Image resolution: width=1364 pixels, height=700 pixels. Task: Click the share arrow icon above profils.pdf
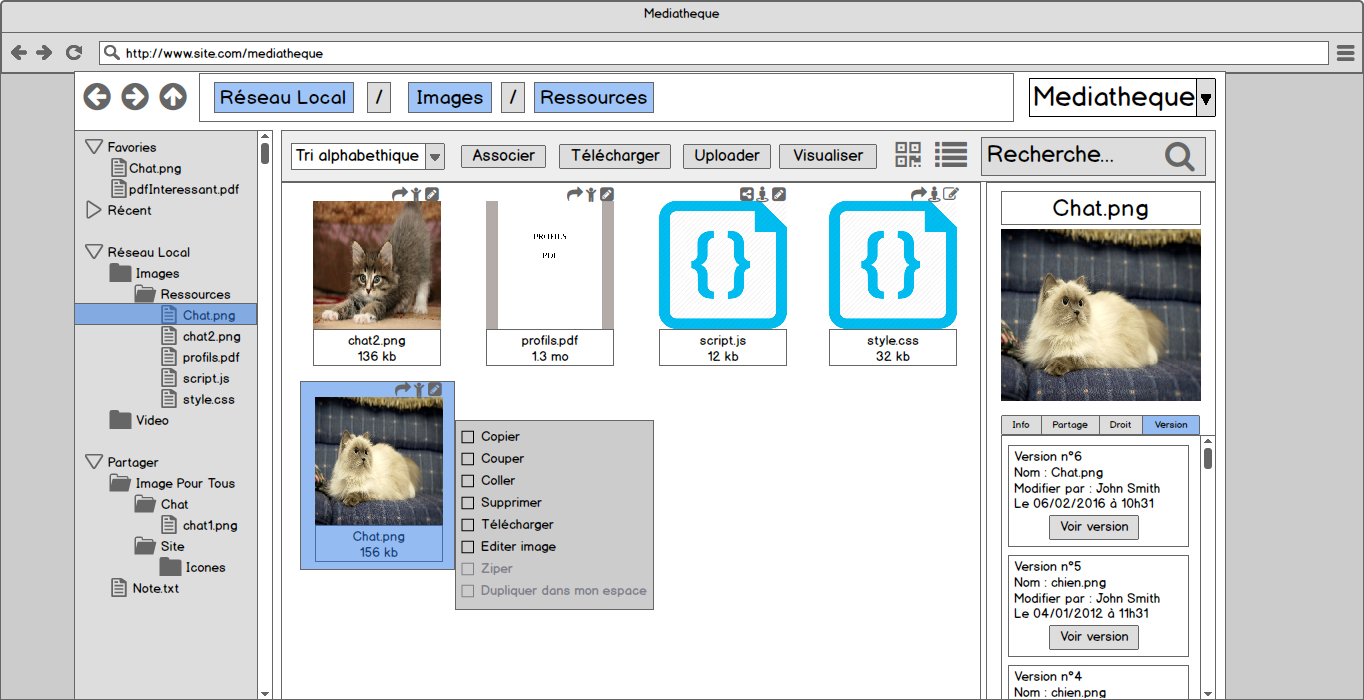click(574, 194)
